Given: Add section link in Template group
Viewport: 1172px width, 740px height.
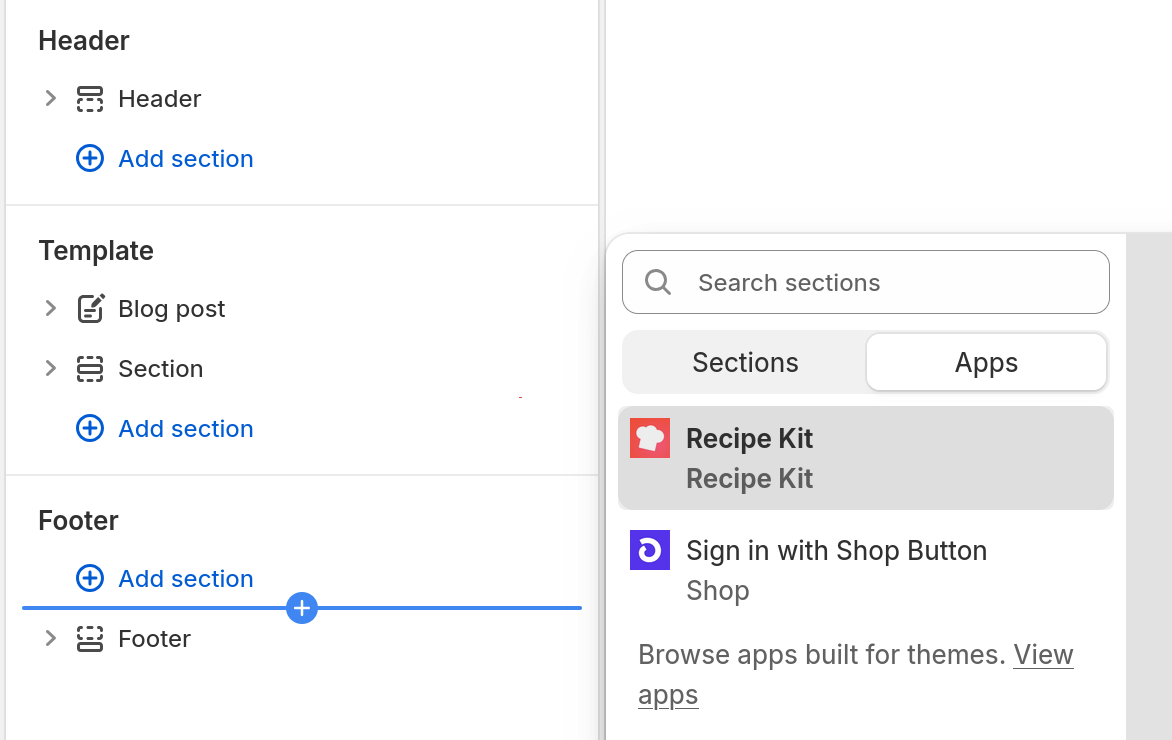Looking at the screenshot, I should (x=185, y=428).
